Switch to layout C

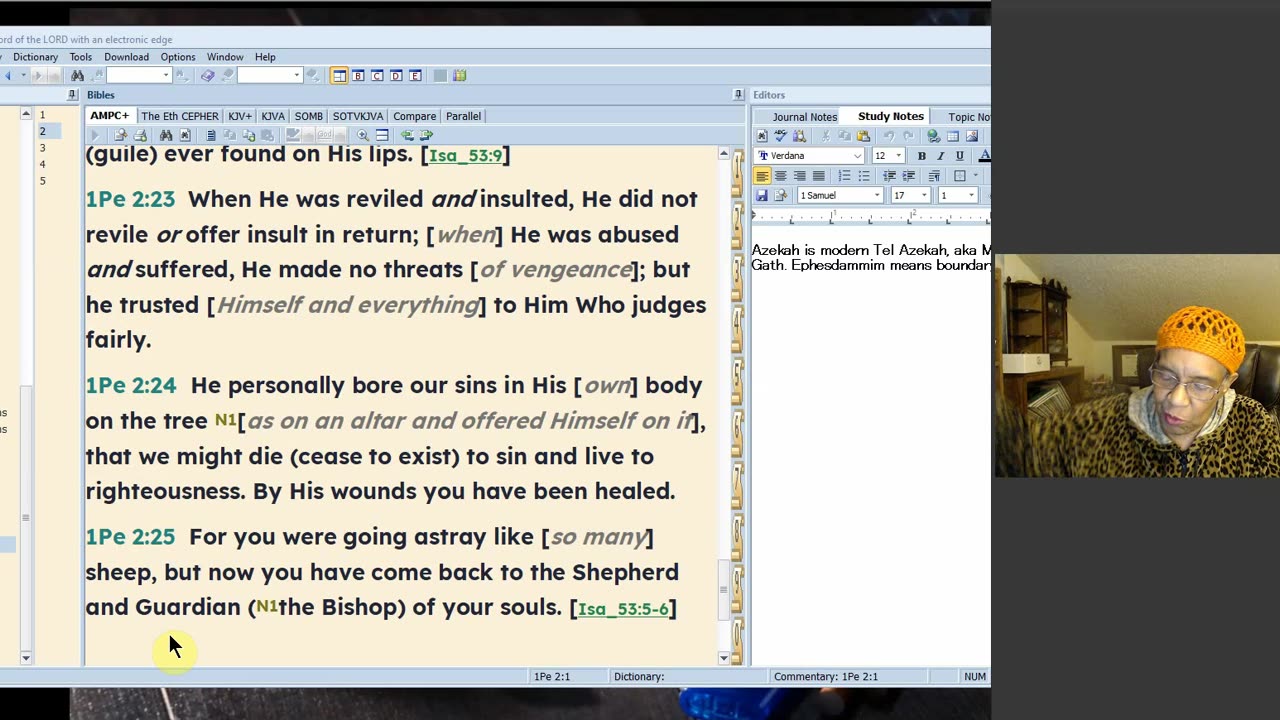[377, 76]
